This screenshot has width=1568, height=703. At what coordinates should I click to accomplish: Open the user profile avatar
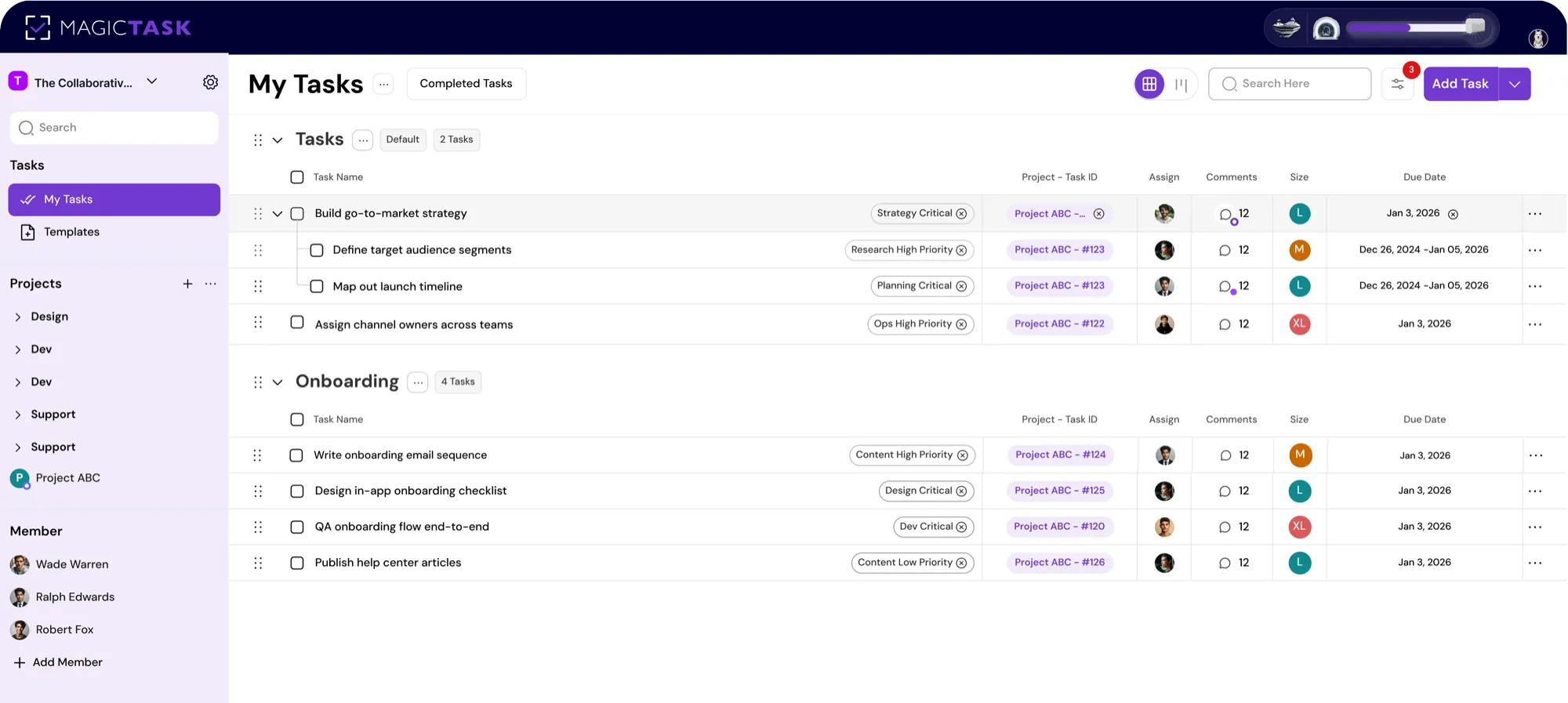(x=1538, y=38)
